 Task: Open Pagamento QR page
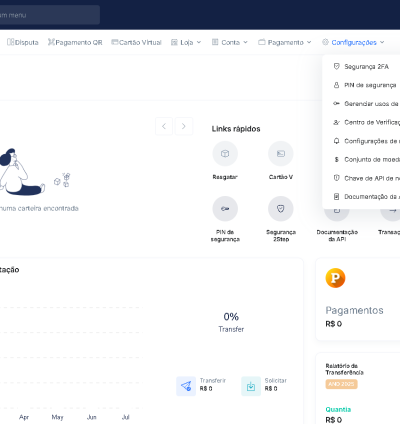pyautogui.click(x=75, y=42)
